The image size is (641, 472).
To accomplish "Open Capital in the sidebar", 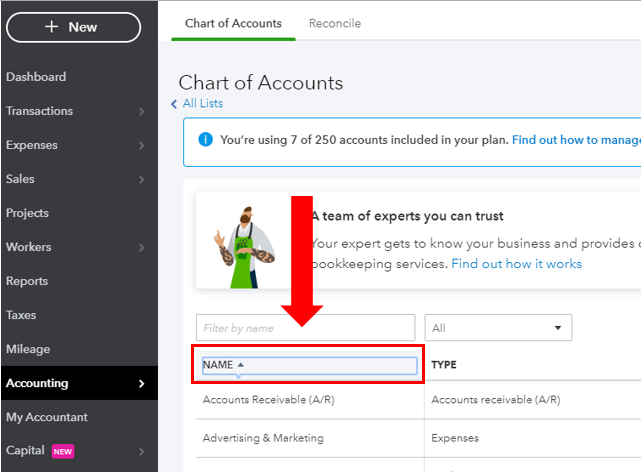I will point(25,450).
